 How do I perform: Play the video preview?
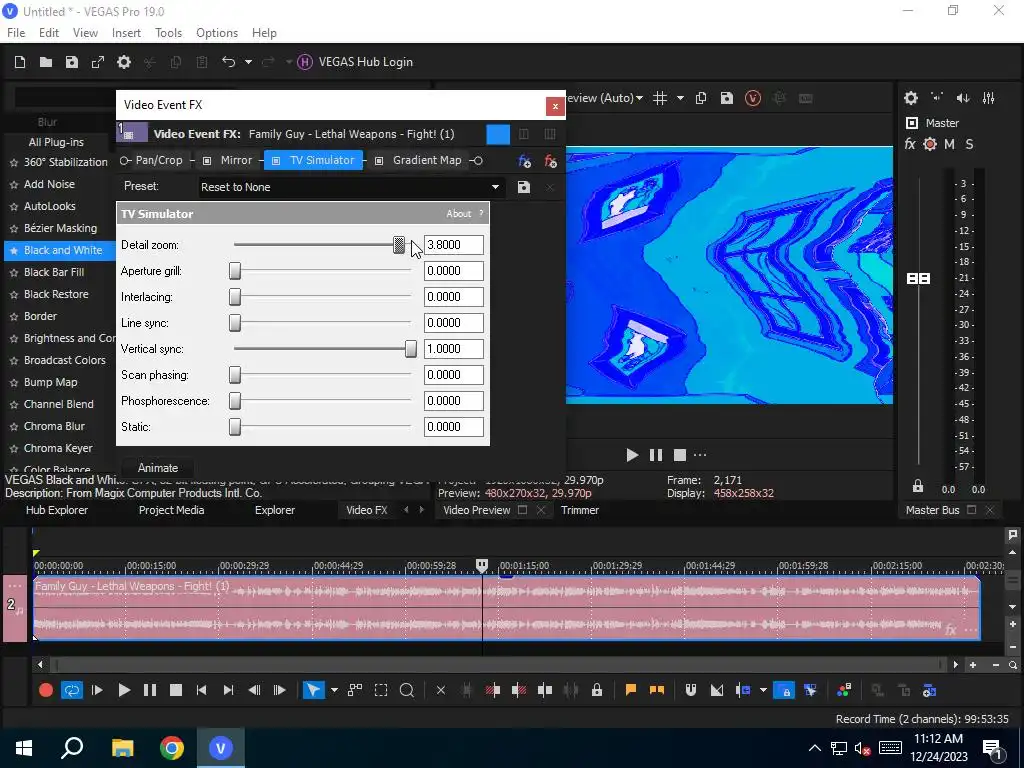(632, 455)
